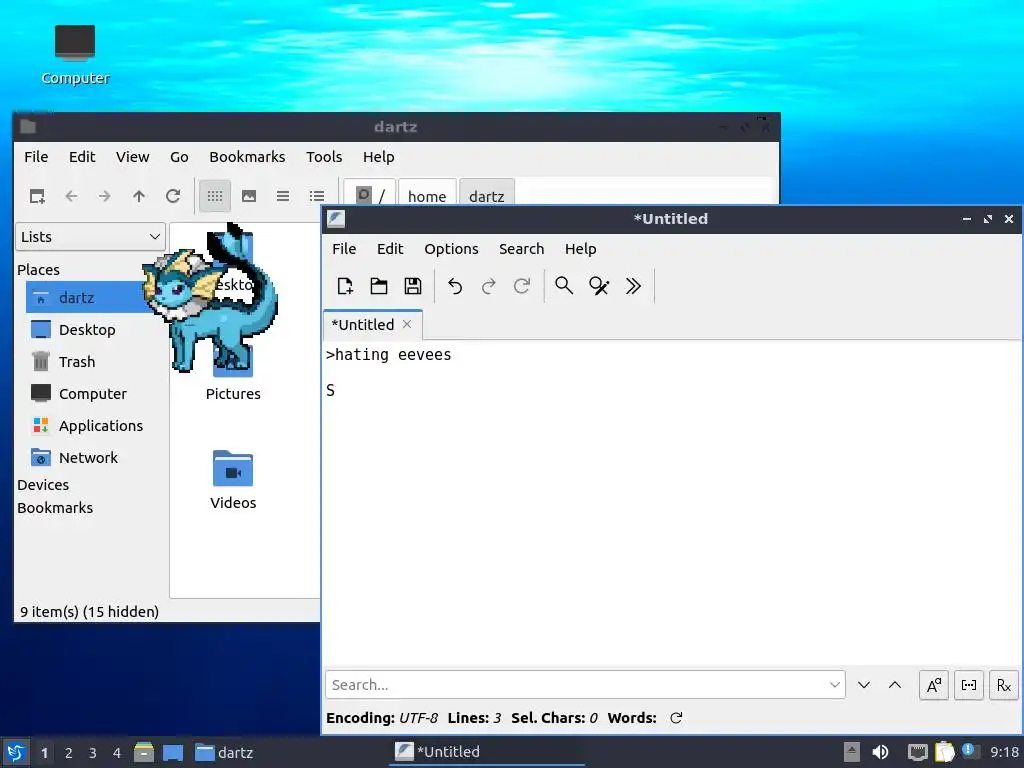
Task: Go forward in file manager history
Action: 104,196
